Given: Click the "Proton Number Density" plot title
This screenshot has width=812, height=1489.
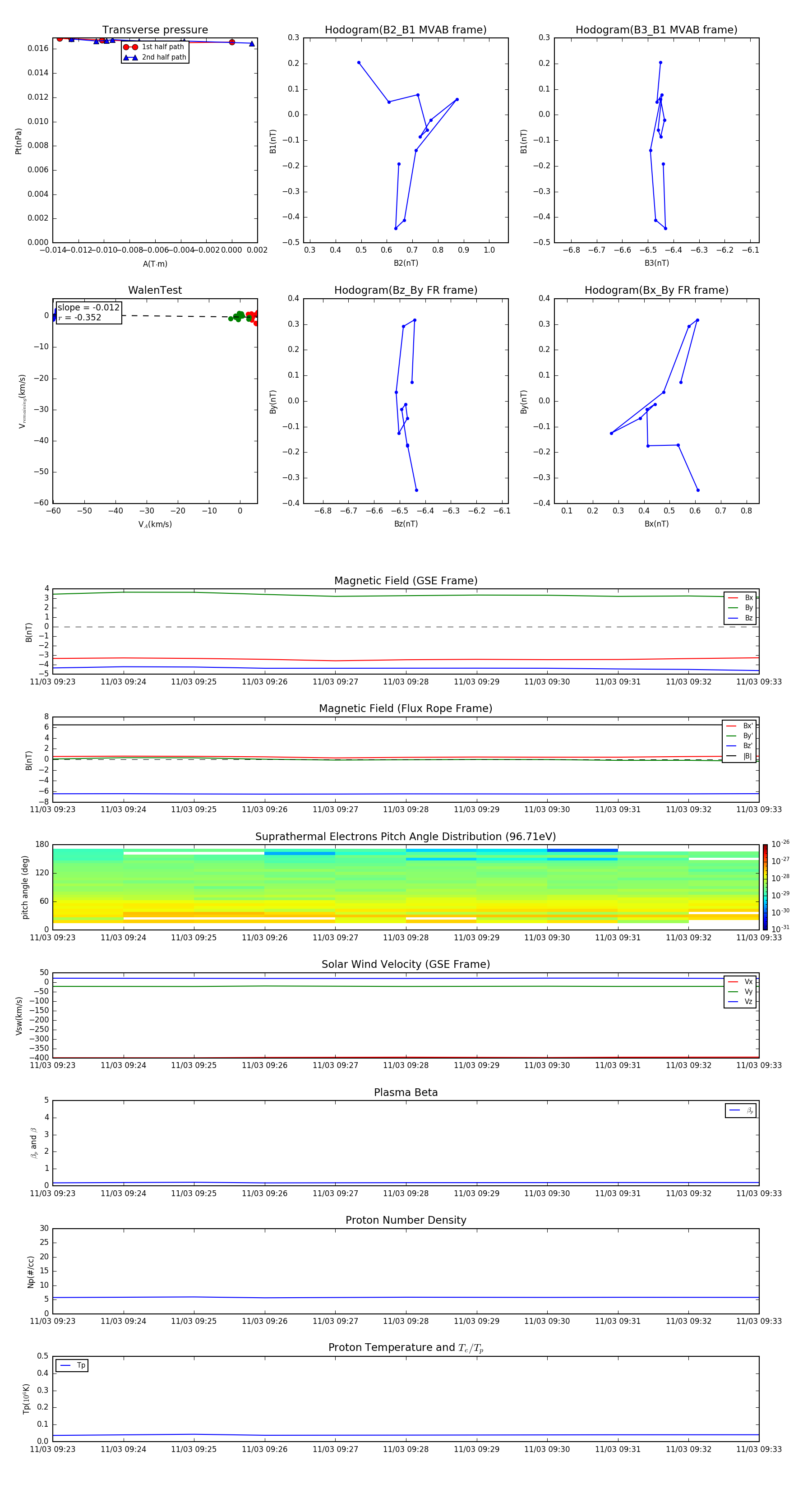Looking at the screenshot, I should click(405, 1220).
